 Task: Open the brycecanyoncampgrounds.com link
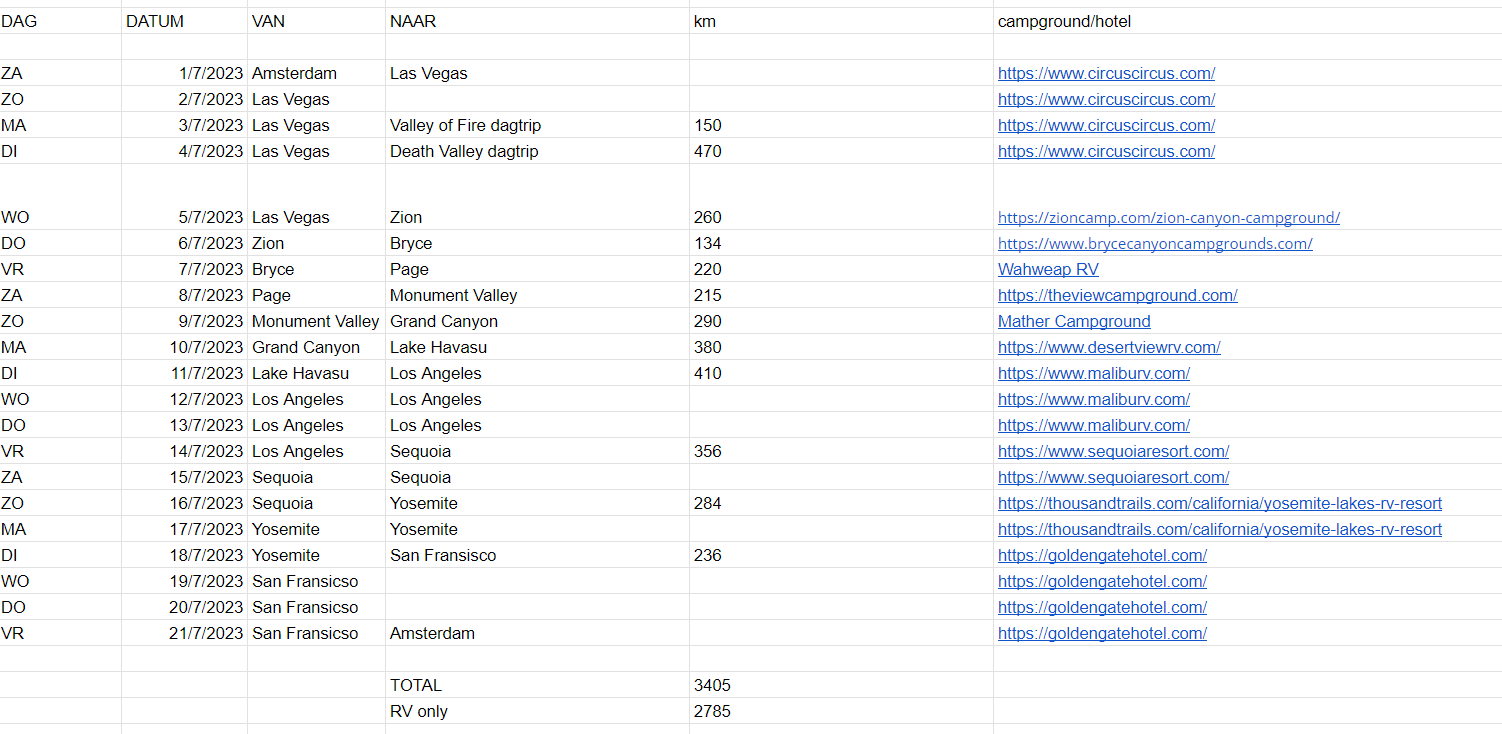pyautogui.click(x=1154, y=244)
